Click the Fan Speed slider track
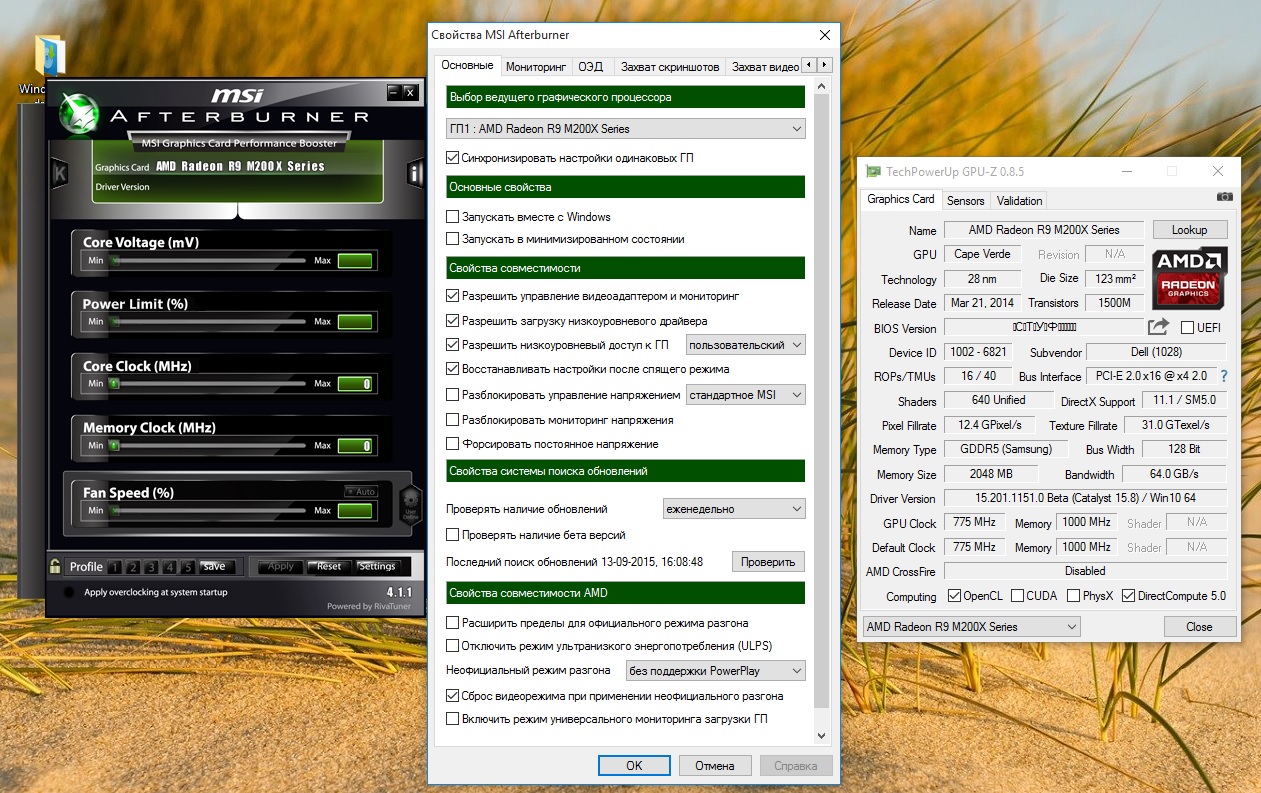 (x=208, y=510)
